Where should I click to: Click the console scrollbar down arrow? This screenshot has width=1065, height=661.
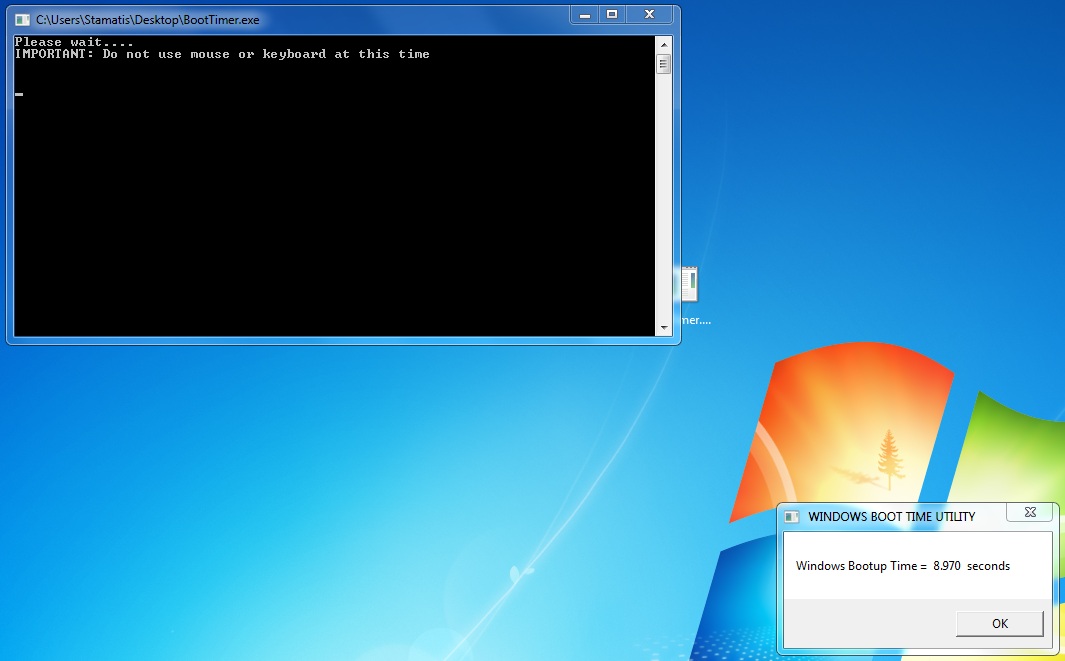(x=664, y=328)
